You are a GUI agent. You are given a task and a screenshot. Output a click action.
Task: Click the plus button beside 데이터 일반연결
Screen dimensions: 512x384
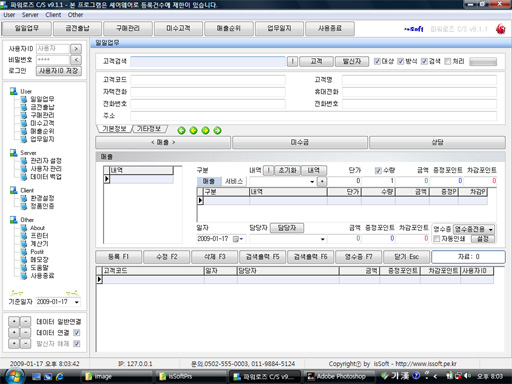[14, 322]
